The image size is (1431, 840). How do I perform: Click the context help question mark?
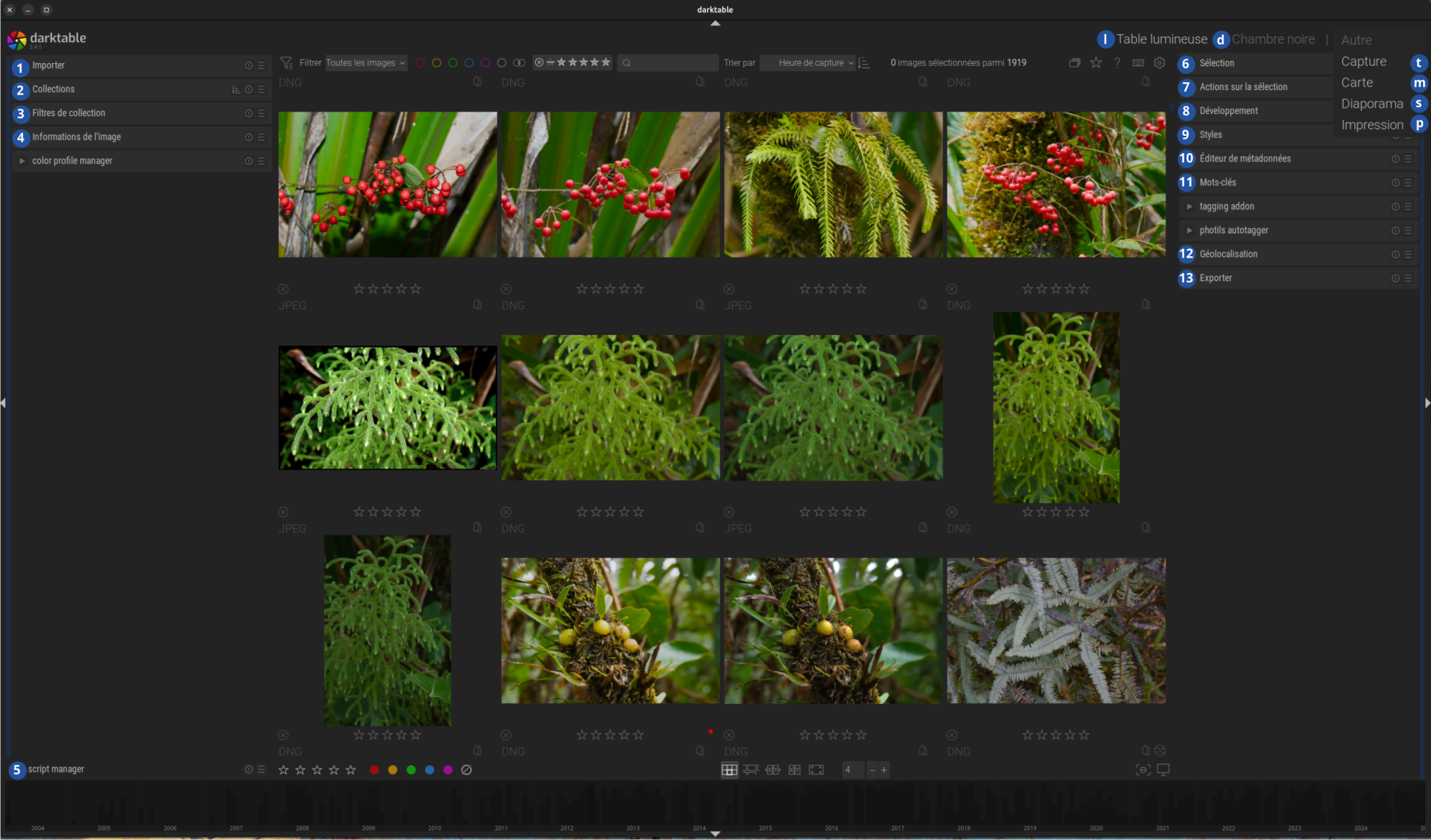[x=1117, y=63]
